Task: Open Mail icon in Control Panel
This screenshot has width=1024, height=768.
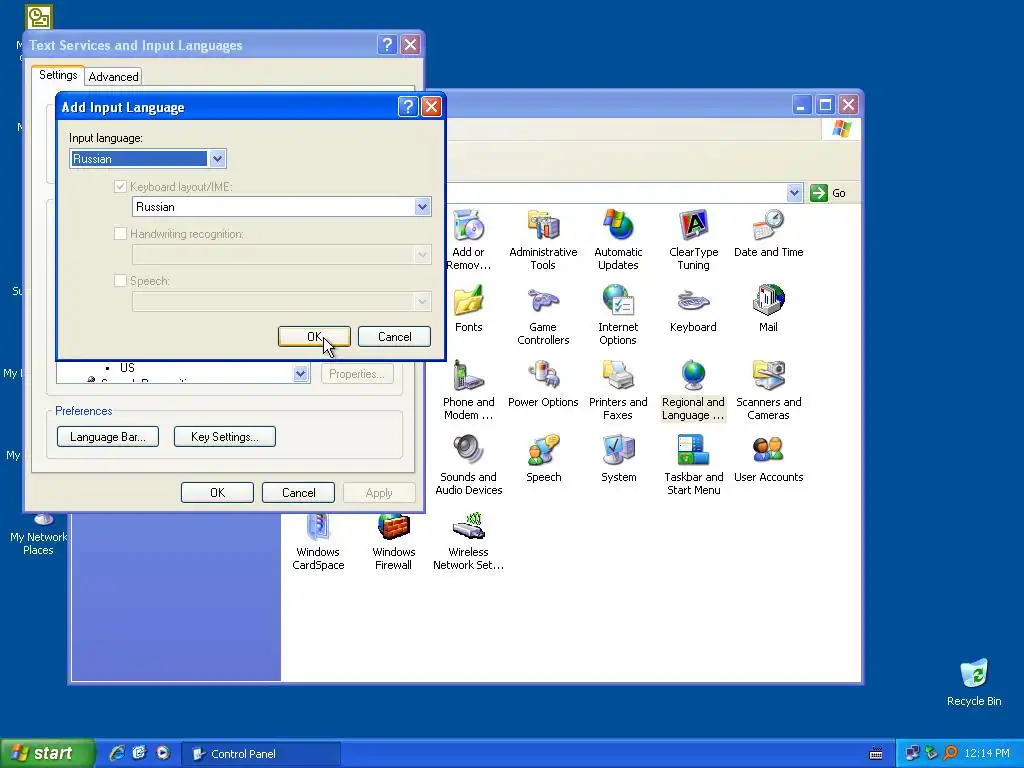Action: 769,308
